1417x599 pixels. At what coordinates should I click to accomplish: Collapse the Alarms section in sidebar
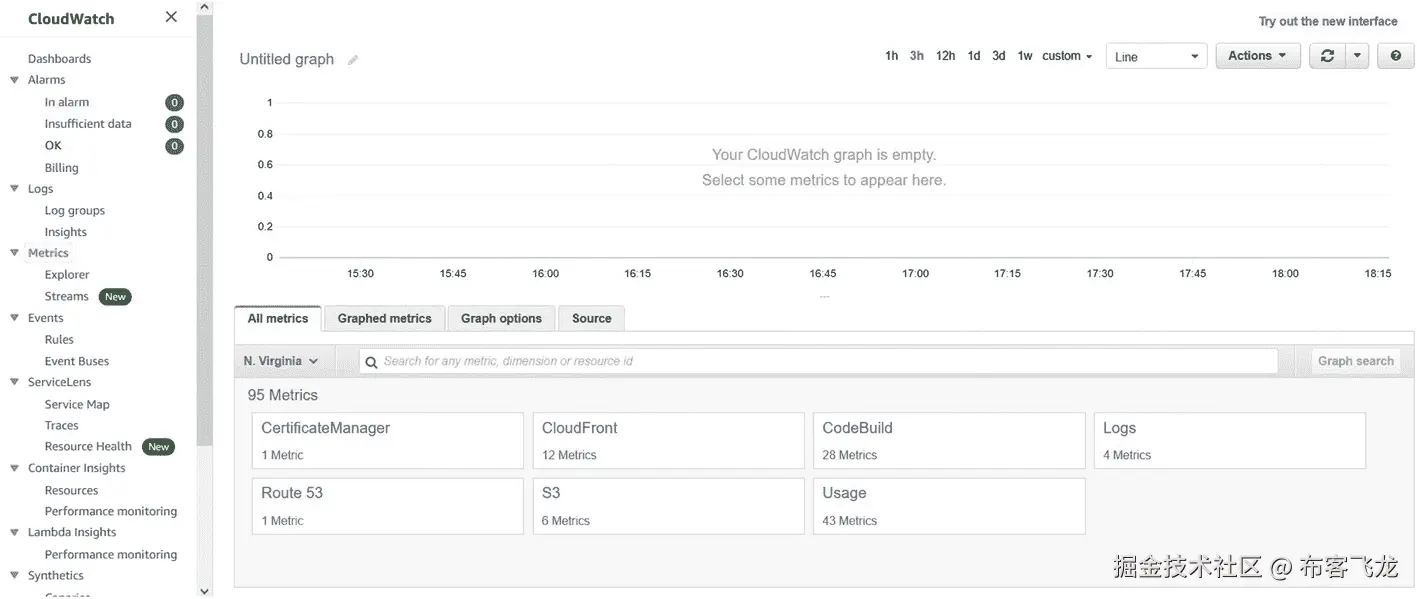click(15, 80)
